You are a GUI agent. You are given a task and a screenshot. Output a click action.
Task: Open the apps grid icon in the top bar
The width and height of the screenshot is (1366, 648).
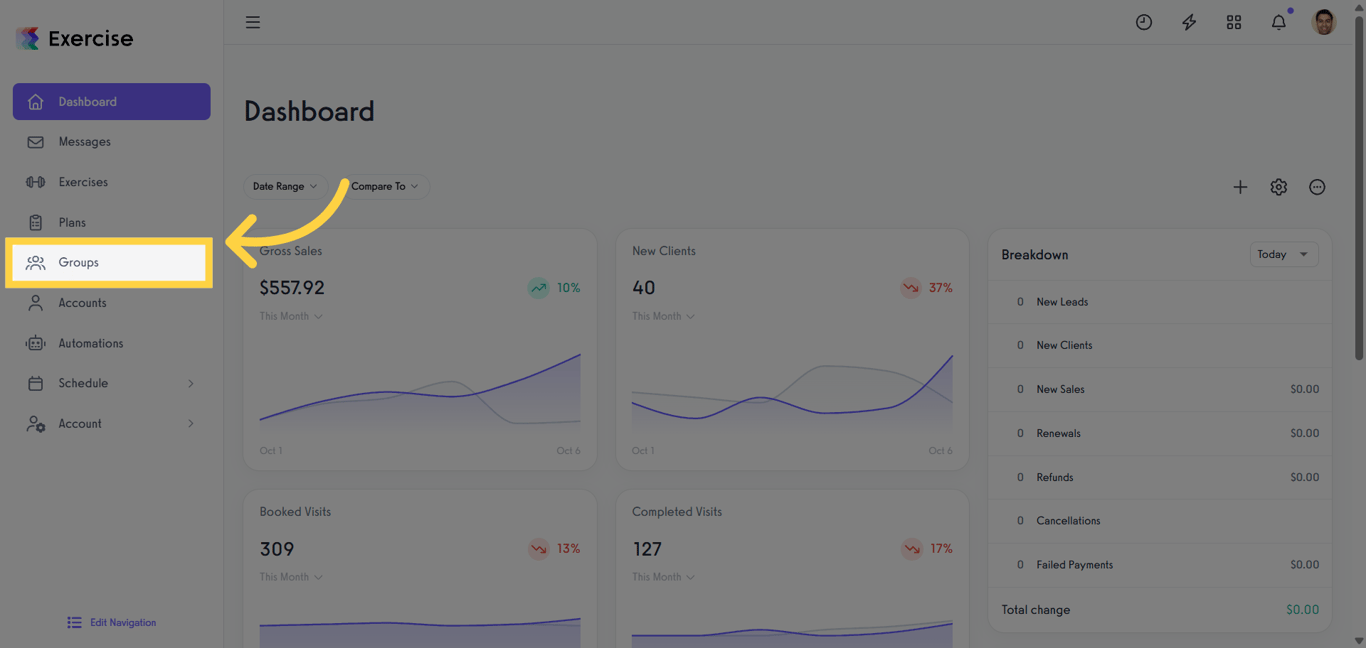(x=1233, y=21)
